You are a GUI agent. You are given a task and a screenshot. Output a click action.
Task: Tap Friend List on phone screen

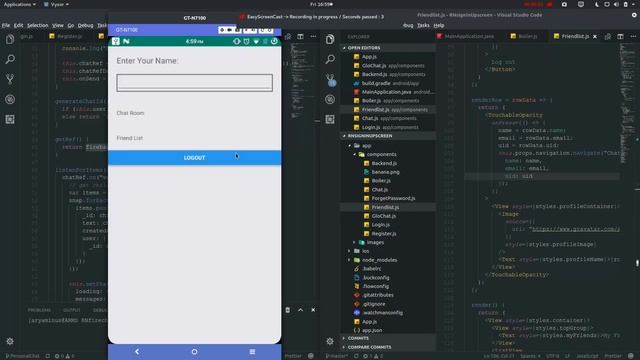click(x=129, y=138)
